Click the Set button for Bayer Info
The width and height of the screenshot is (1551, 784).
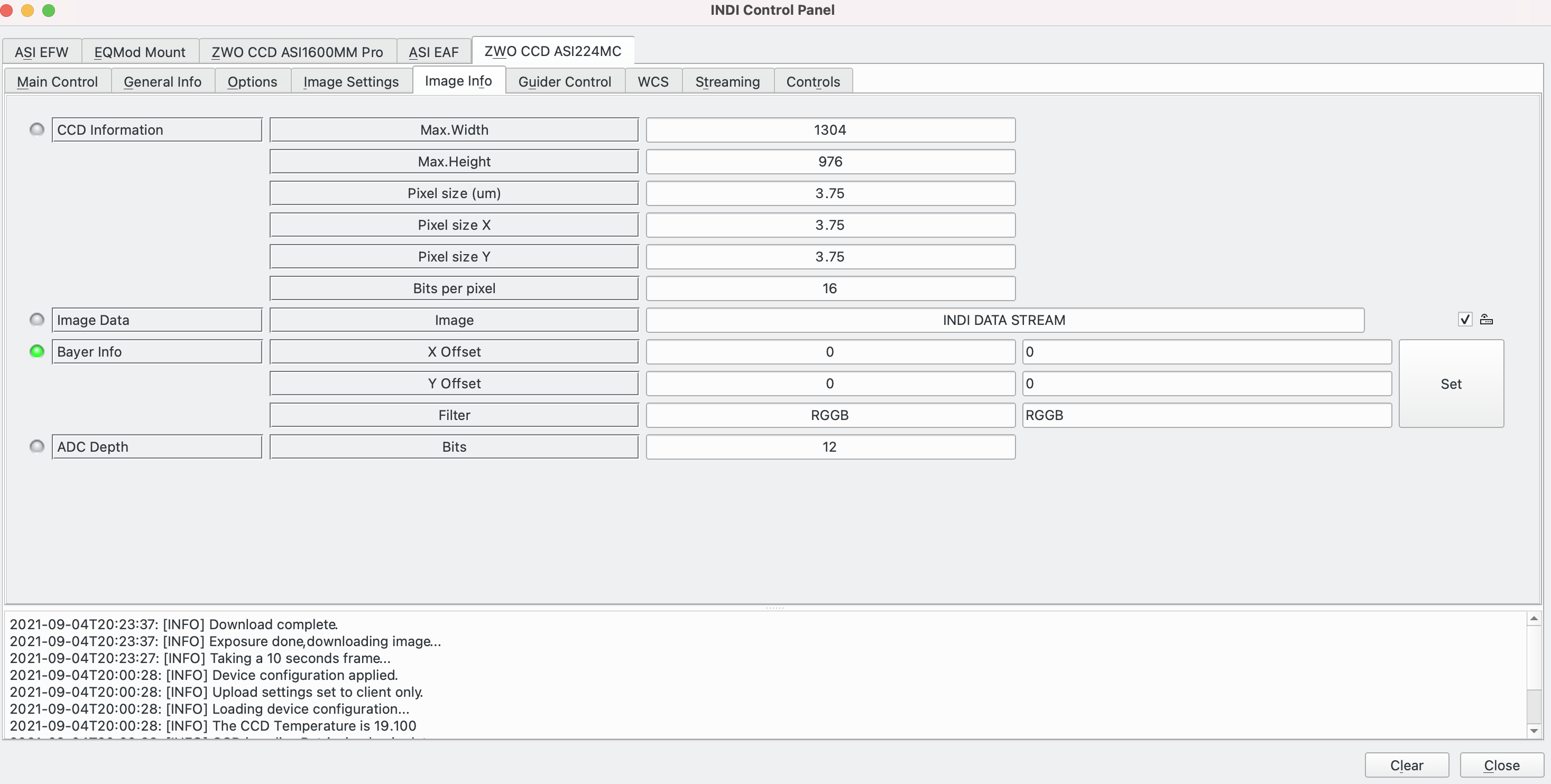[1451, 384]
